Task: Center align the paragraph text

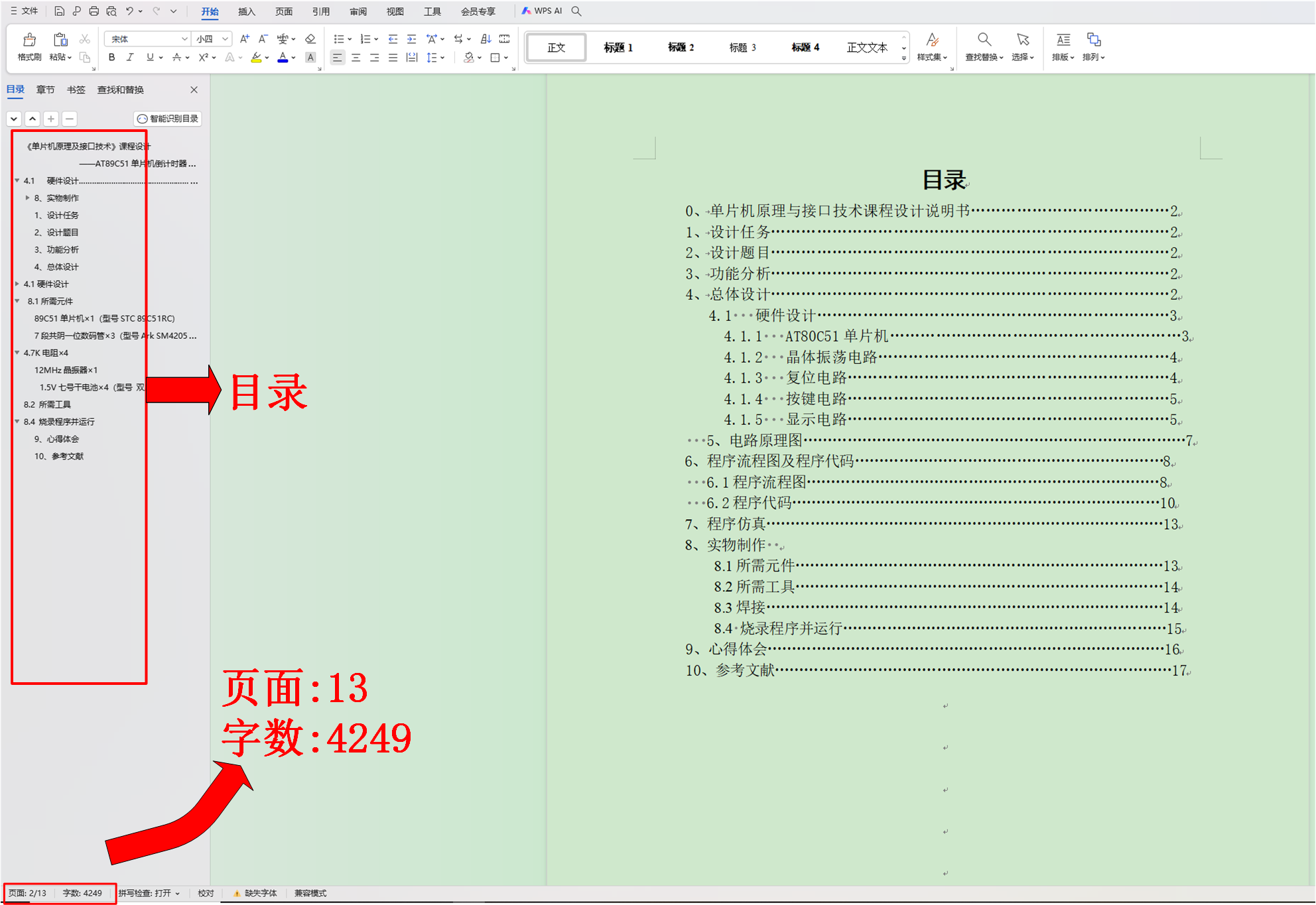Action: coord(356,58)
